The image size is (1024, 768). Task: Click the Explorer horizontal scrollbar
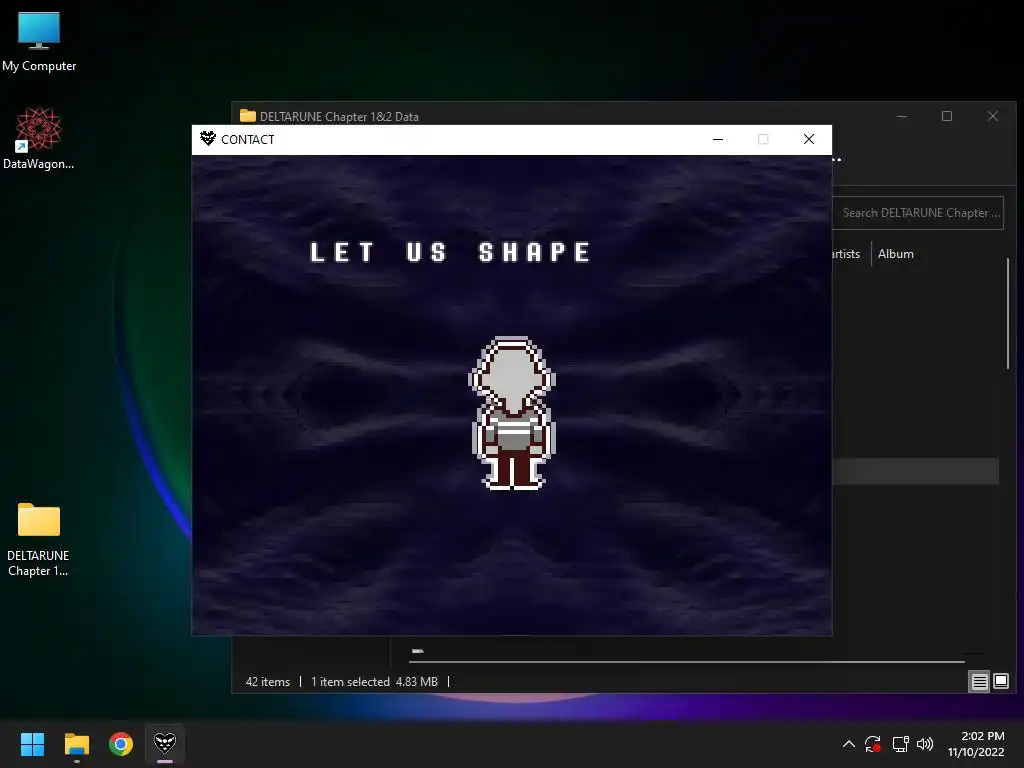click(x=687, y=662)
